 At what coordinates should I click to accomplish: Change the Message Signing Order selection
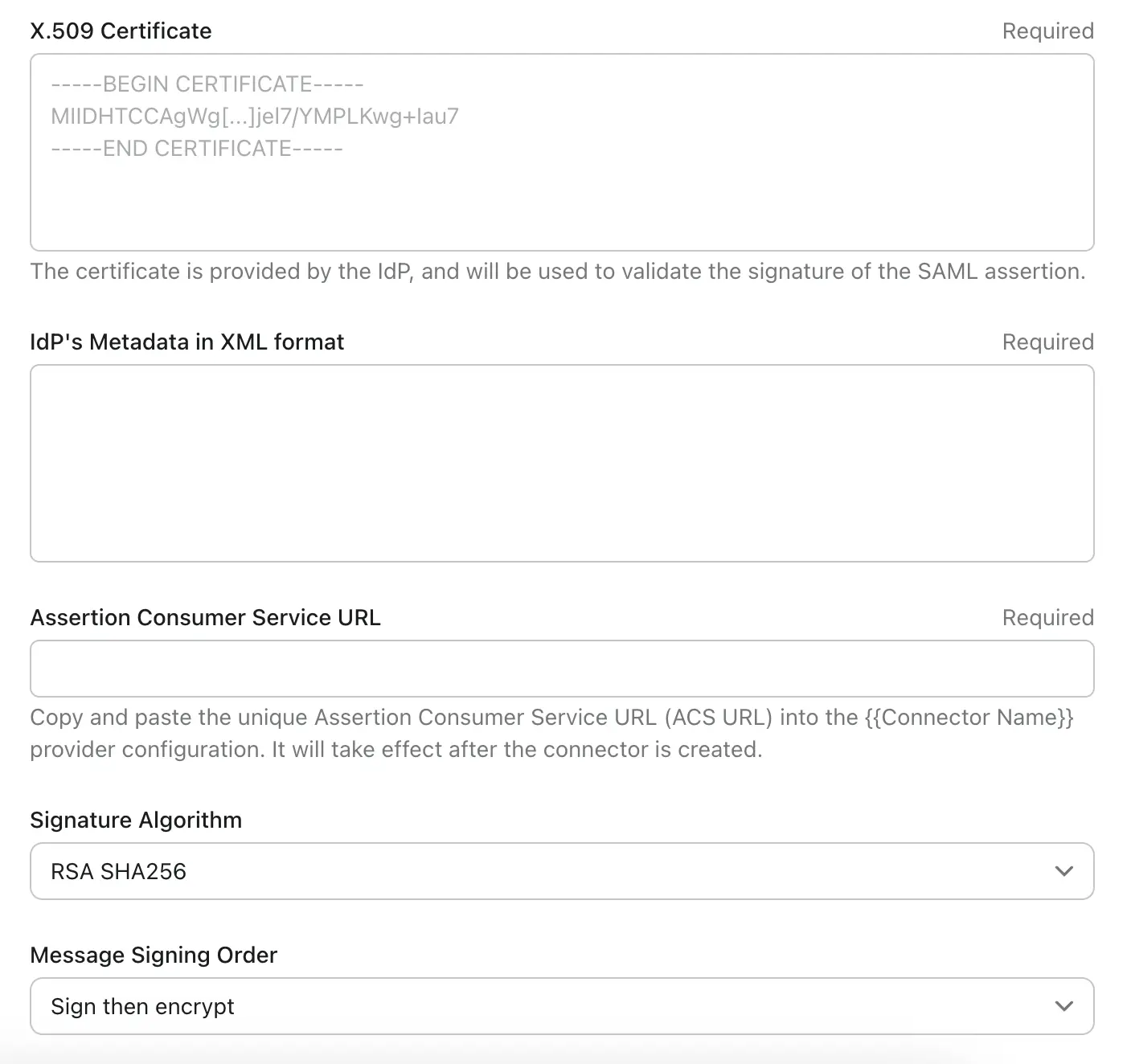(x=563, y=1005)
